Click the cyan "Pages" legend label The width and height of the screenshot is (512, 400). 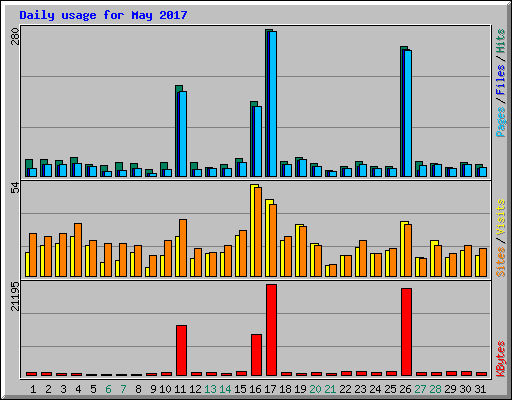tap(501, 122)
